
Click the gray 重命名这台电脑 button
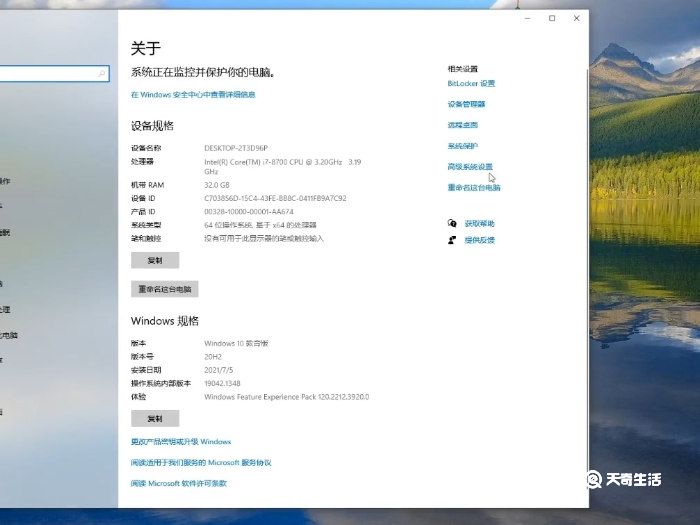point(165,289)
